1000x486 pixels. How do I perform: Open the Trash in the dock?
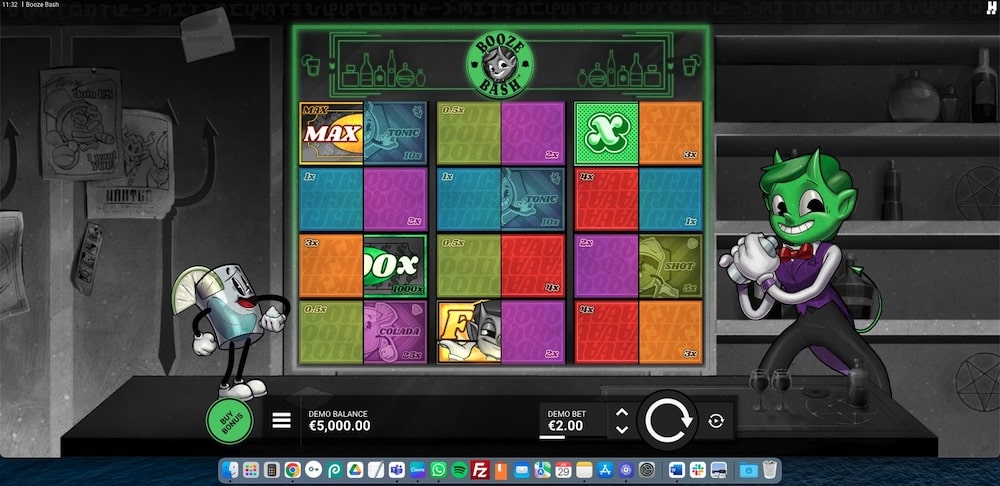[x=769, y=471]
